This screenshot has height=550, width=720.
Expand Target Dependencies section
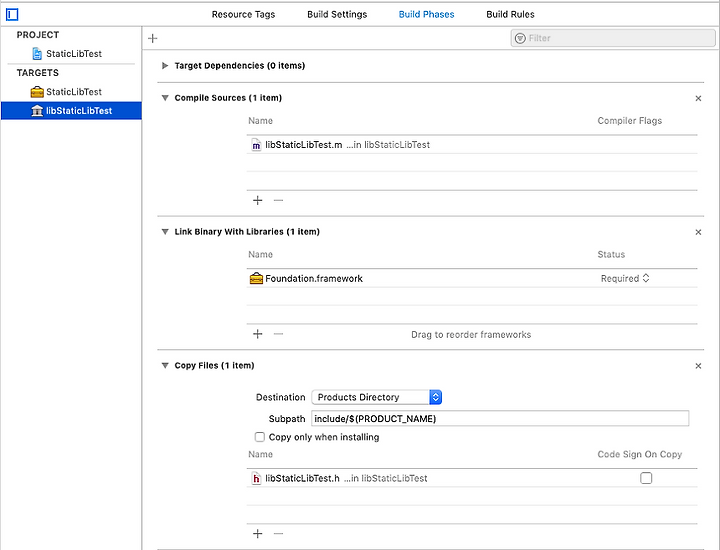[165, 66]
